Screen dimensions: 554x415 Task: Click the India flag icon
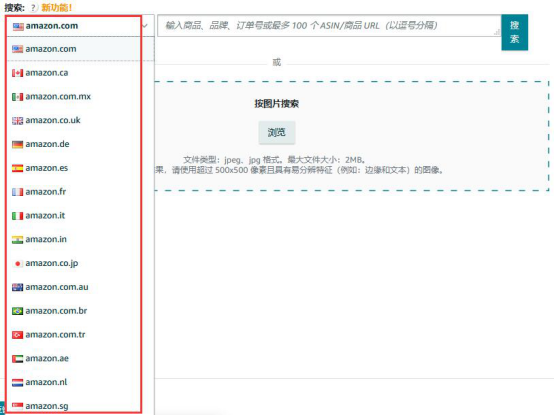point(17,240)
